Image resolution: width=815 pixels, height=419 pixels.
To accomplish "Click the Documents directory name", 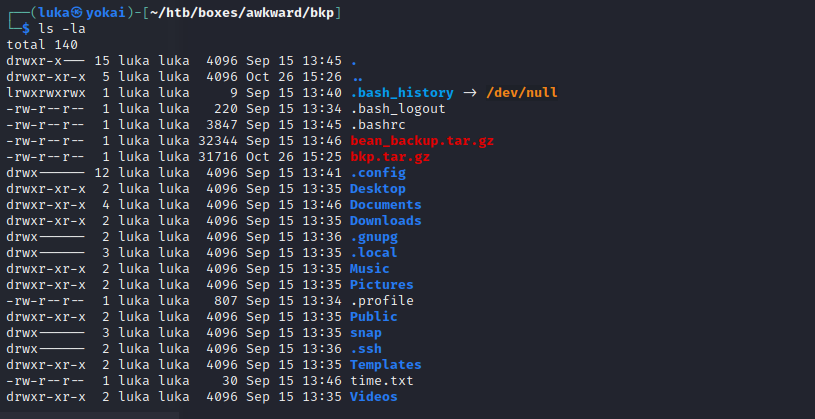I will click(385, 205).
